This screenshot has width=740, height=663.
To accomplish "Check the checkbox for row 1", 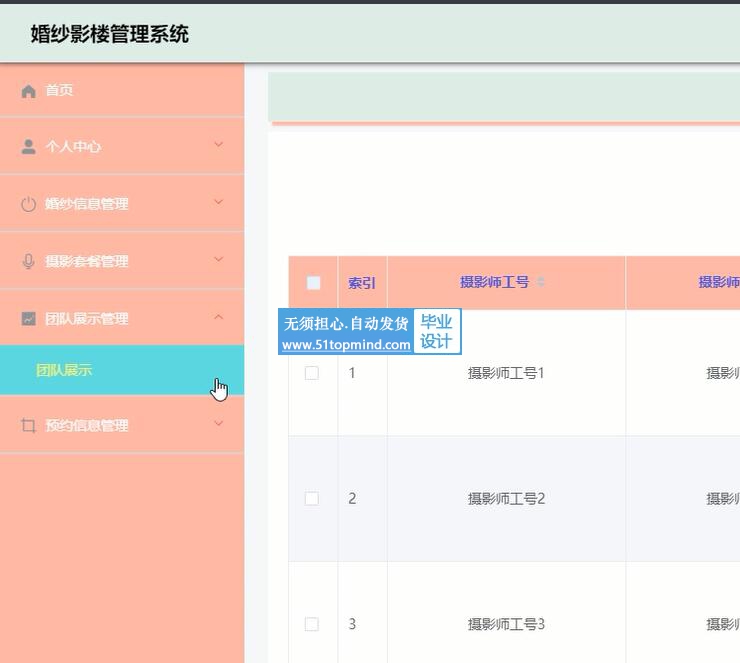I will point(312,373).
